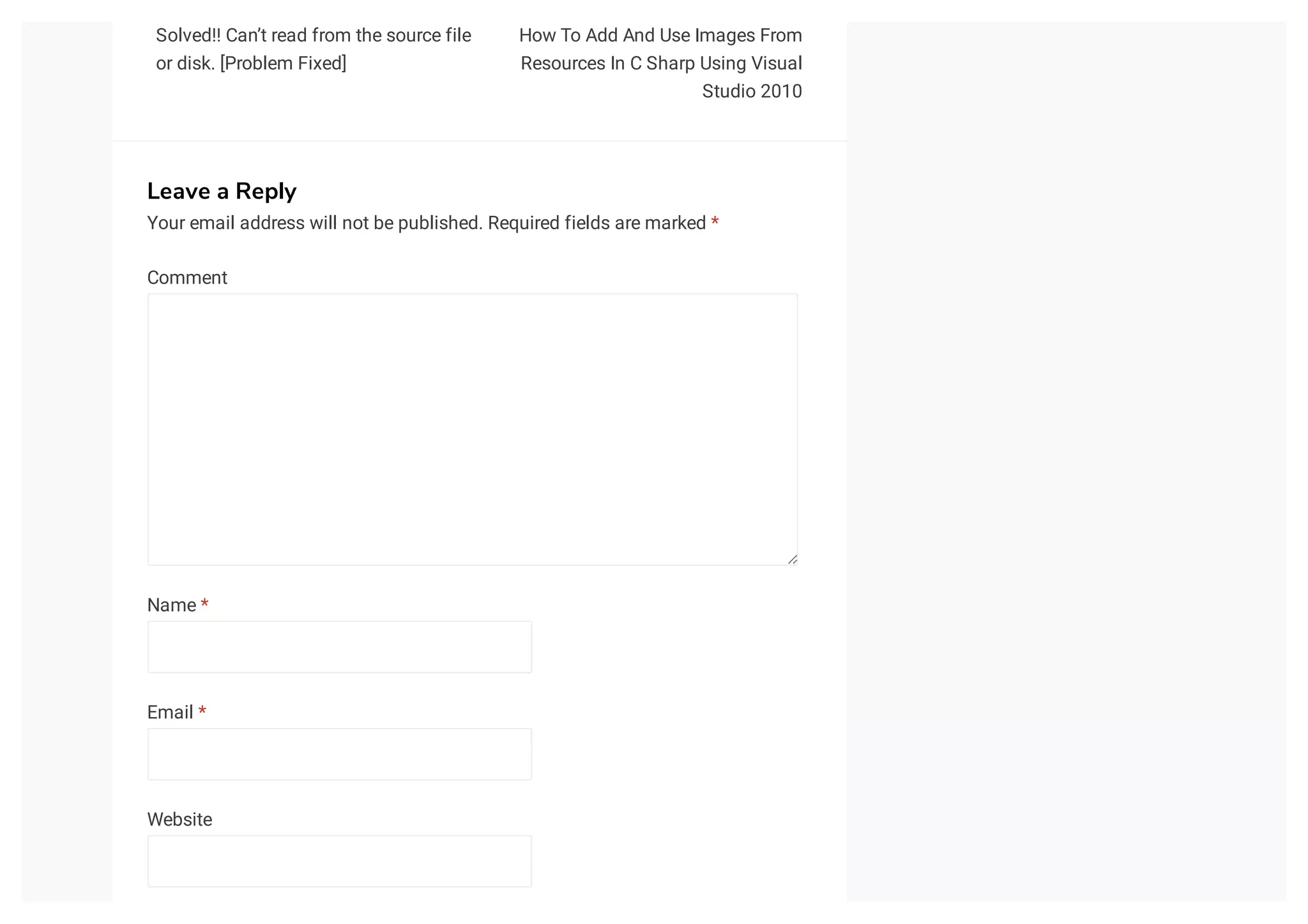
Task: Click the red asterisk beside Email
Action: tap(202, 711)
